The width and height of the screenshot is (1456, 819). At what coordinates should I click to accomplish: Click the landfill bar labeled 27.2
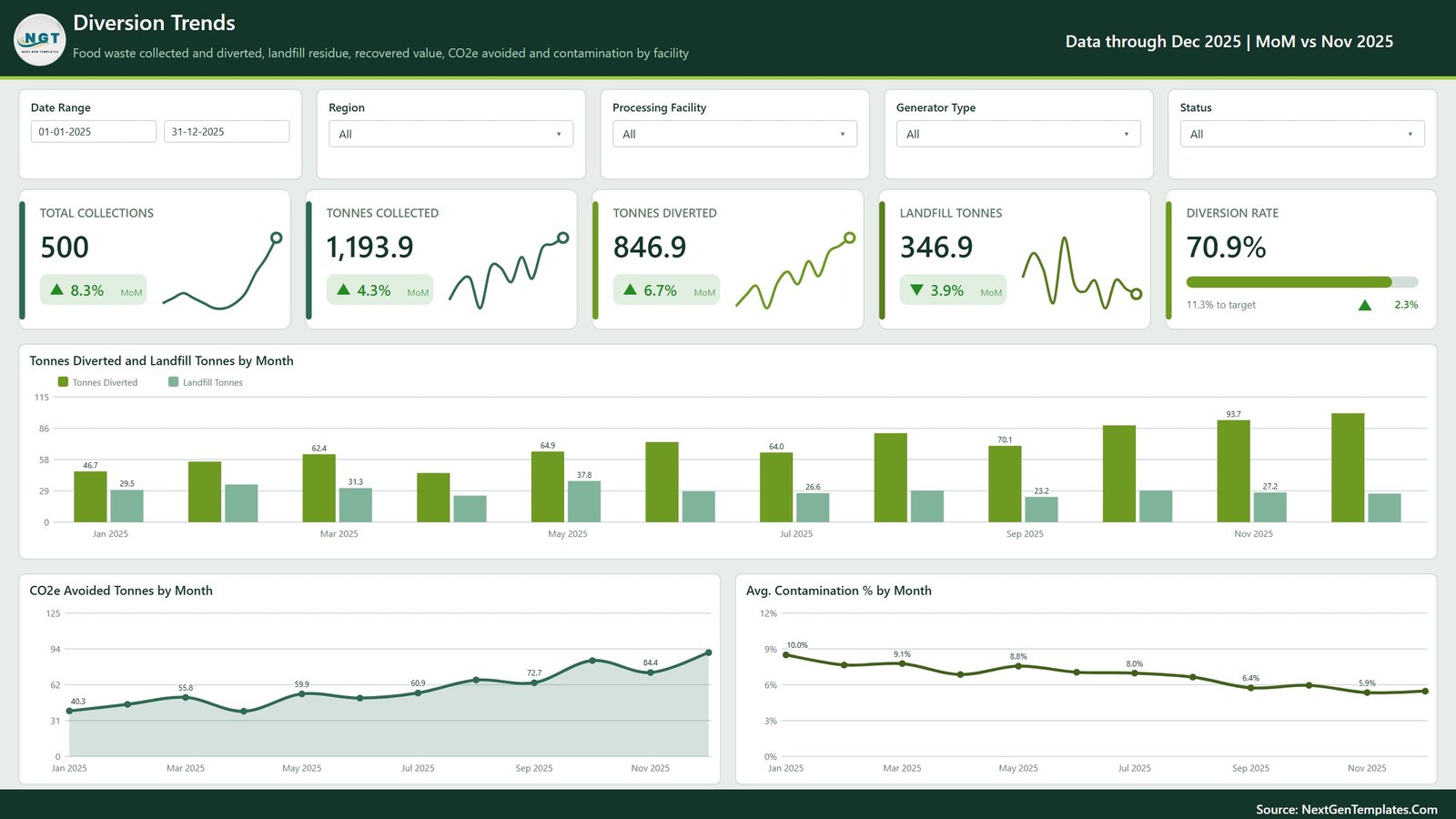click(x=1269, y=508)
